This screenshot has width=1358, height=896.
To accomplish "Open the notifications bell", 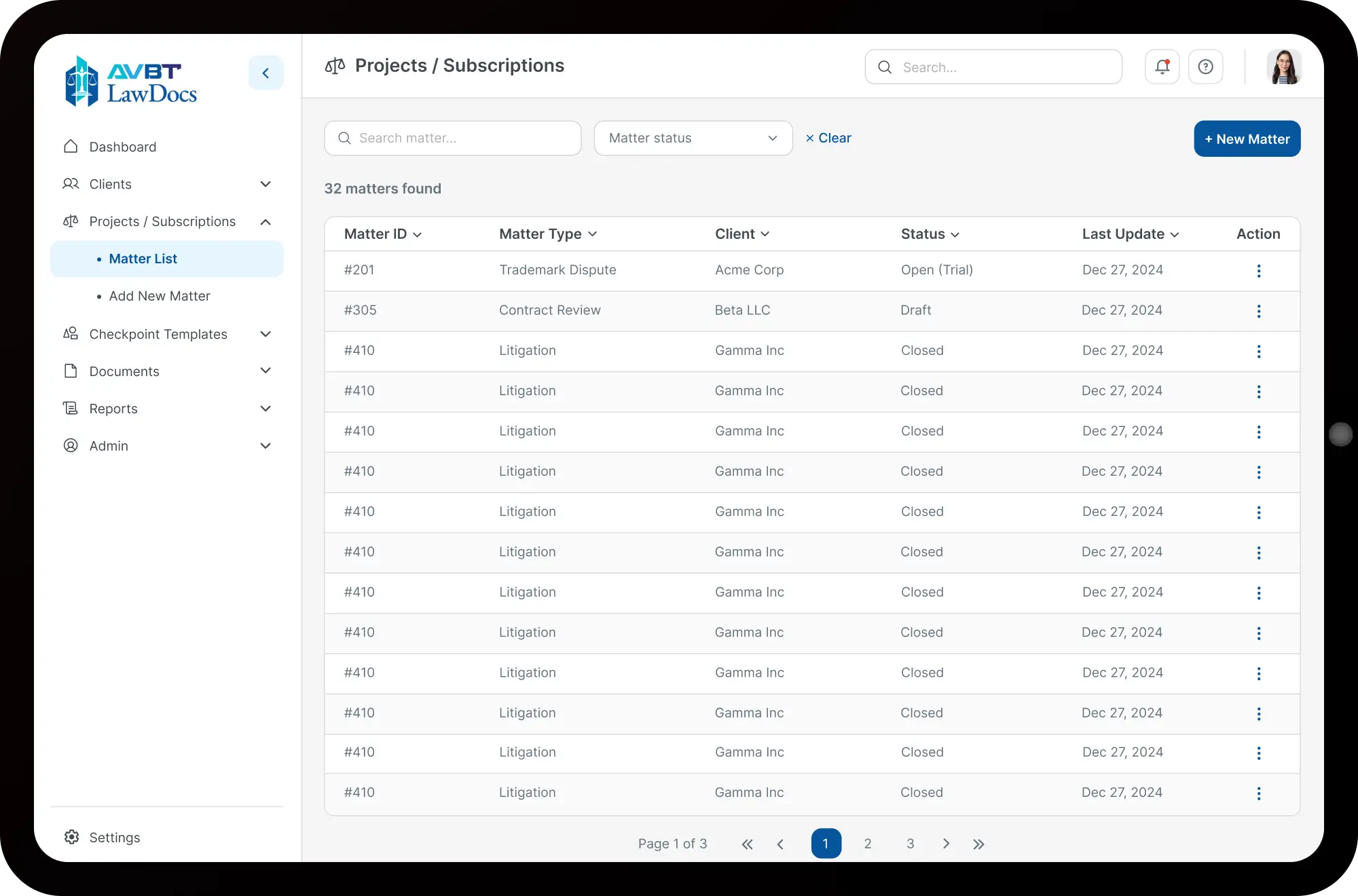I will click(1162, 67).
